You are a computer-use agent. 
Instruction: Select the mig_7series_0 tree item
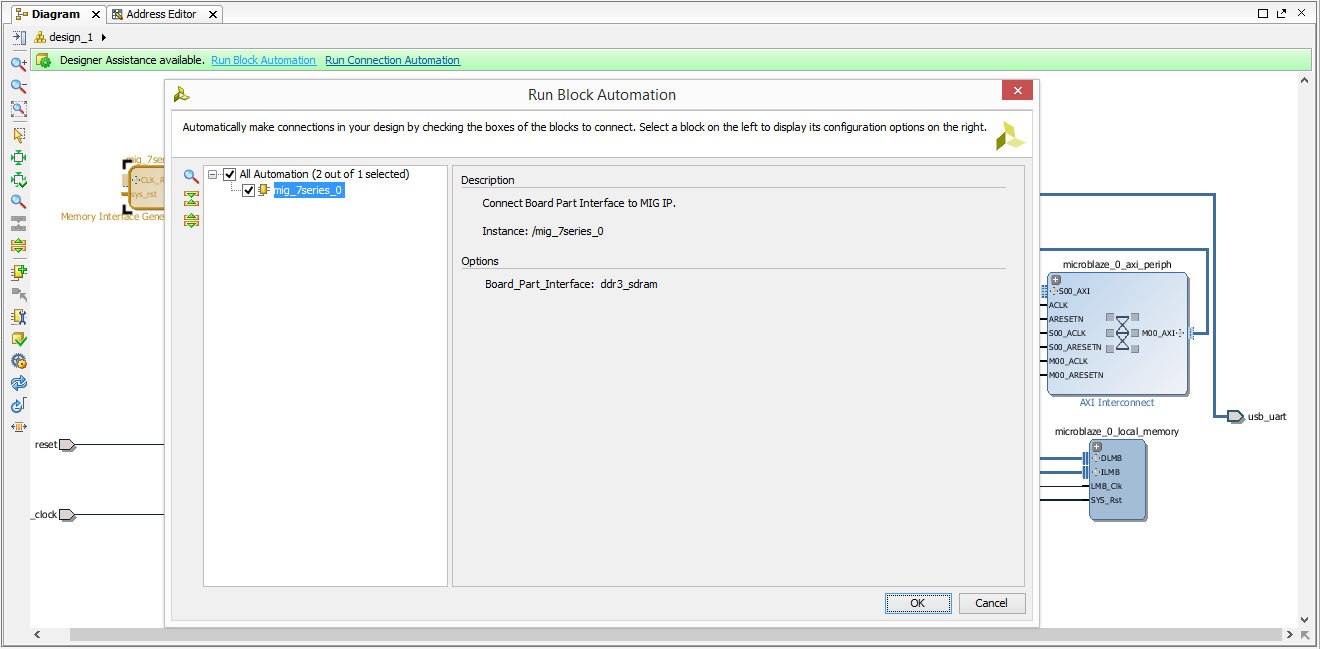309,190
